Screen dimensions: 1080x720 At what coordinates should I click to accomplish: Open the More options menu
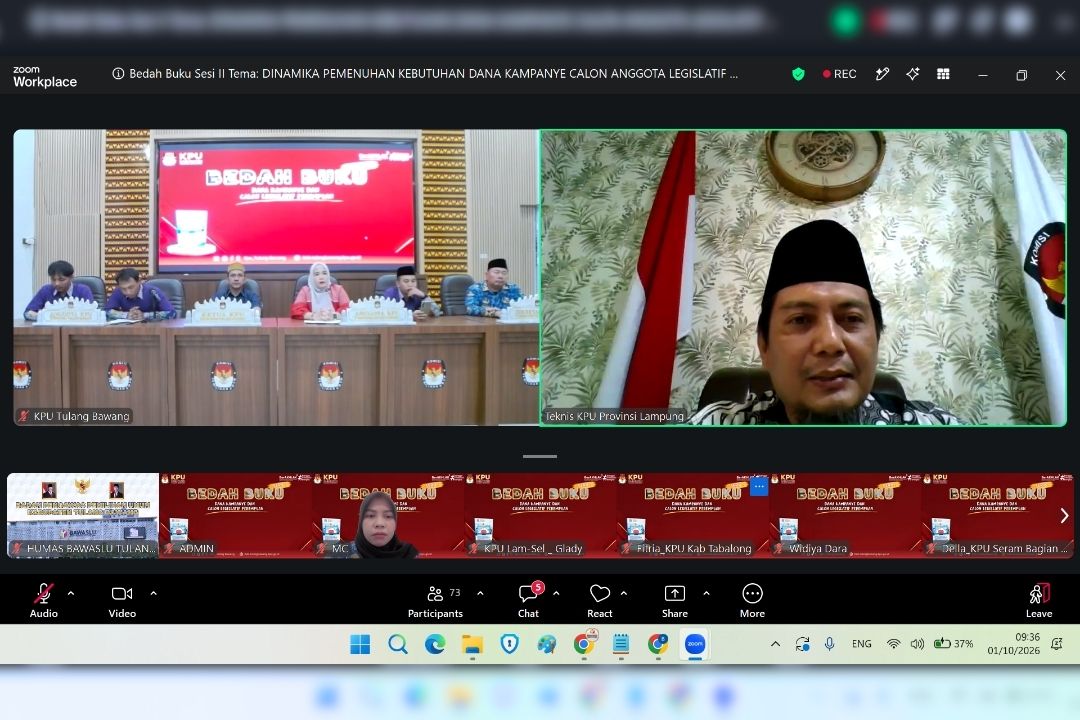pos(752,599)
